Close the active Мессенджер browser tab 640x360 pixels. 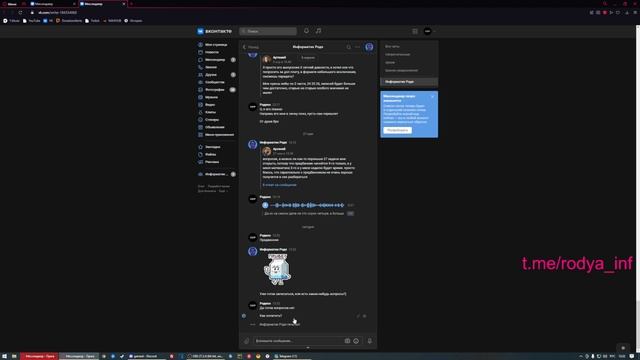coord(124,4)
